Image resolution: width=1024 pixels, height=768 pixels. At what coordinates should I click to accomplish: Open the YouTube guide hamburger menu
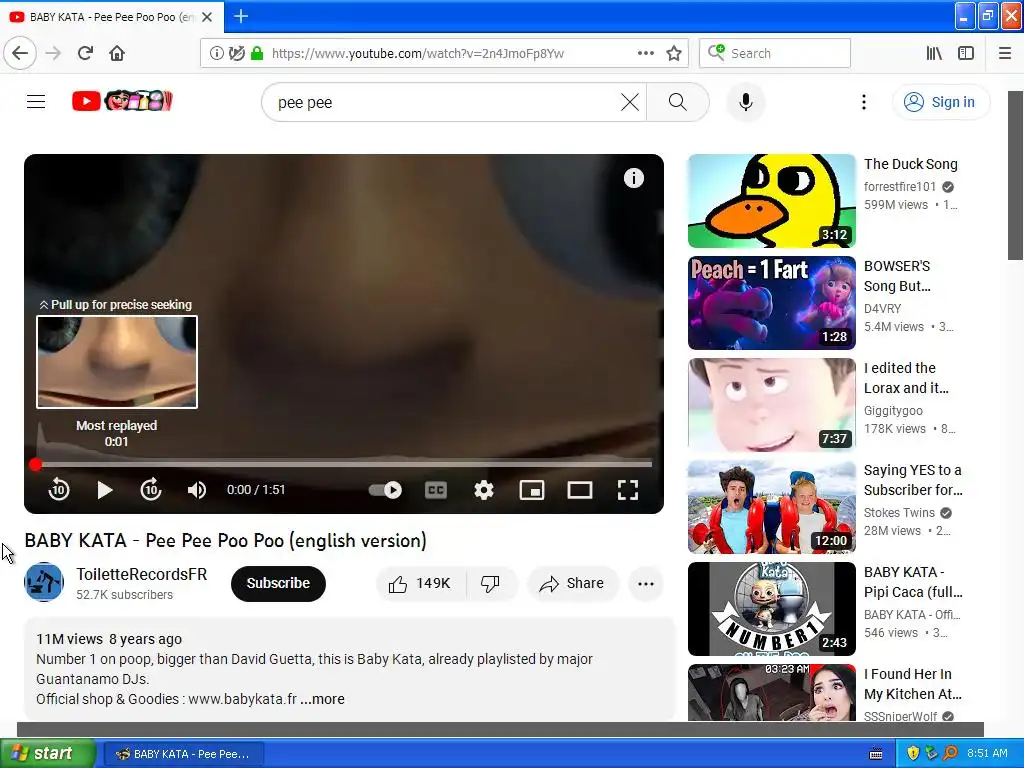click(36, 101)
